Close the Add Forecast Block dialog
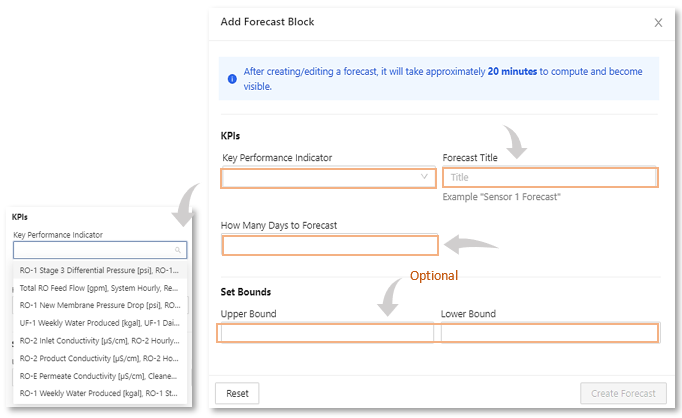The height and width of the screenshot is (418, 682). (658, 22)
